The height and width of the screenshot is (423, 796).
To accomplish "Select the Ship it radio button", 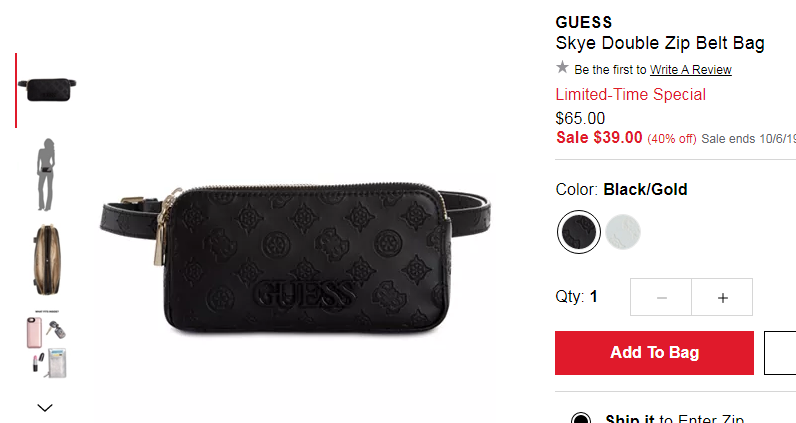I will click(581, 418).
